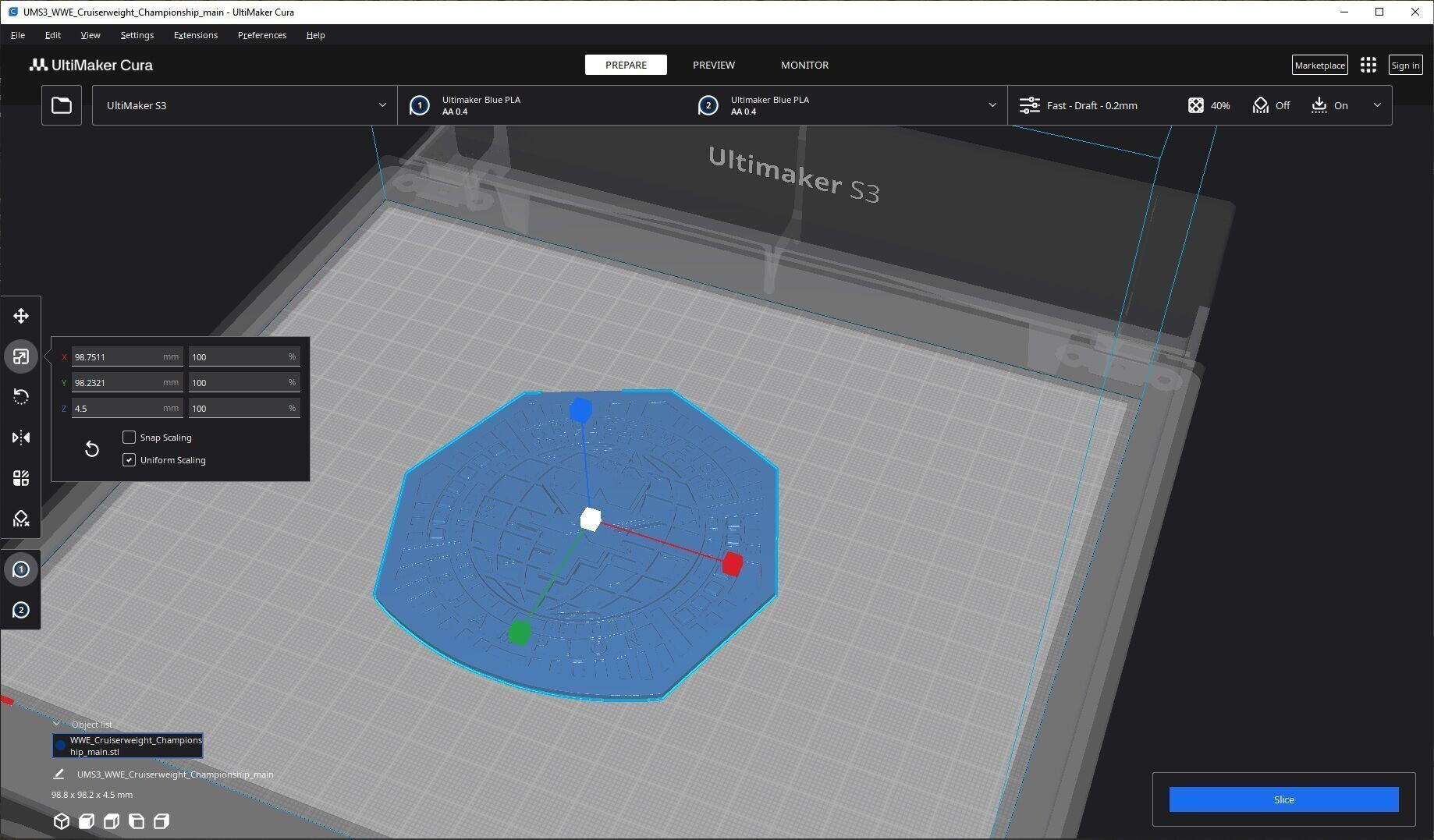Image resolution: width=1434 pixels, height=840 pixels.
Task: Open file with the folder icon
Action: pyautogui.click(x=62, y=105)
